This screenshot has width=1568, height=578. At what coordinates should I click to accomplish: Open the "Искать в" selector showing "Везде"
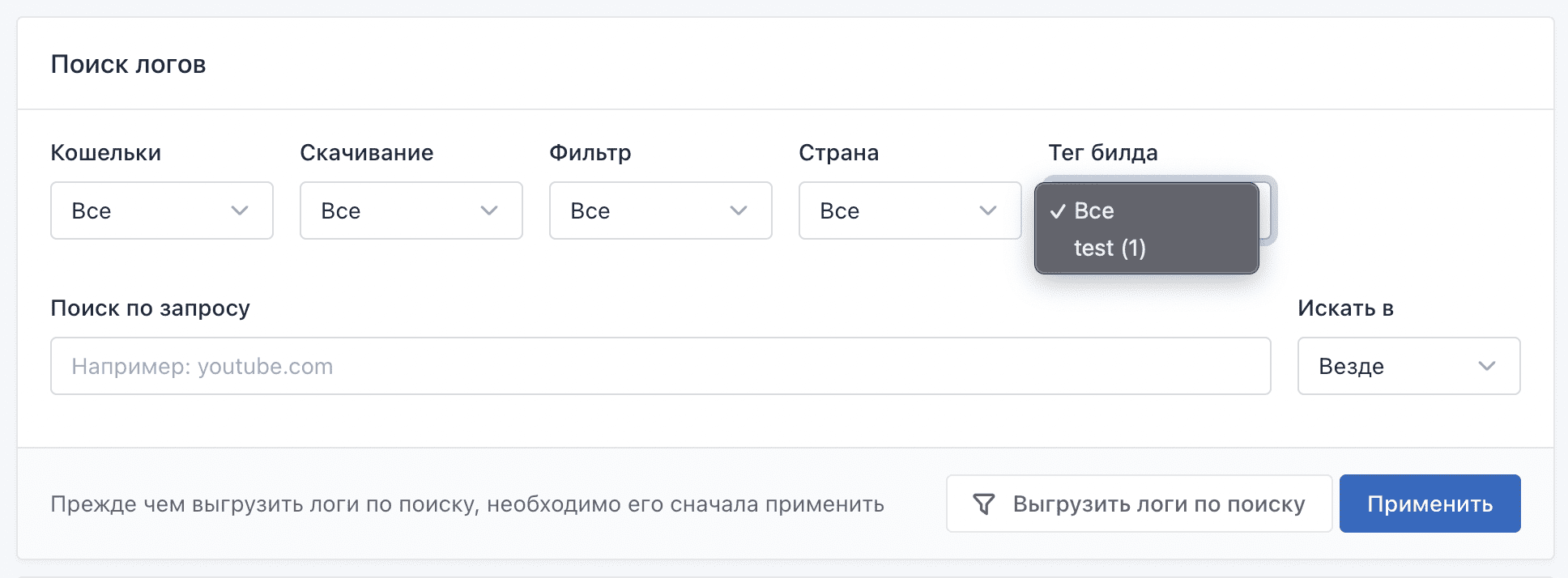click(x=1408, y=366)
